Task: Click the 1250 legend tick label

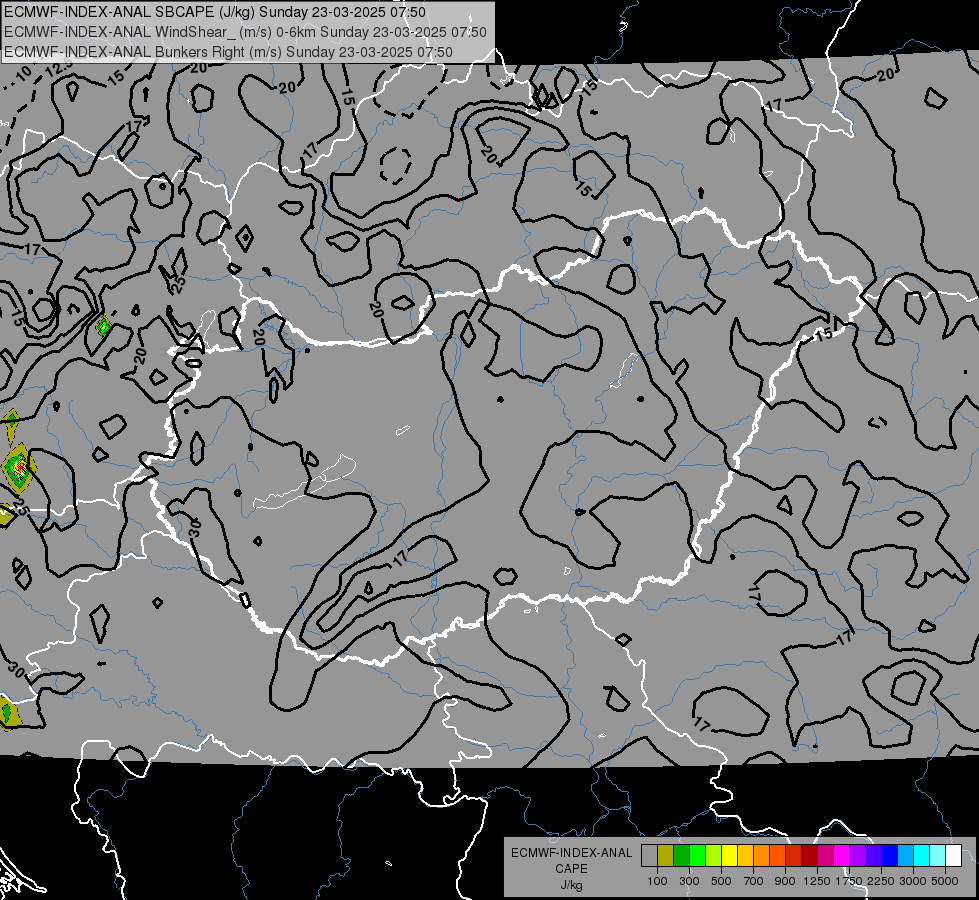Action: coord(817,881)
